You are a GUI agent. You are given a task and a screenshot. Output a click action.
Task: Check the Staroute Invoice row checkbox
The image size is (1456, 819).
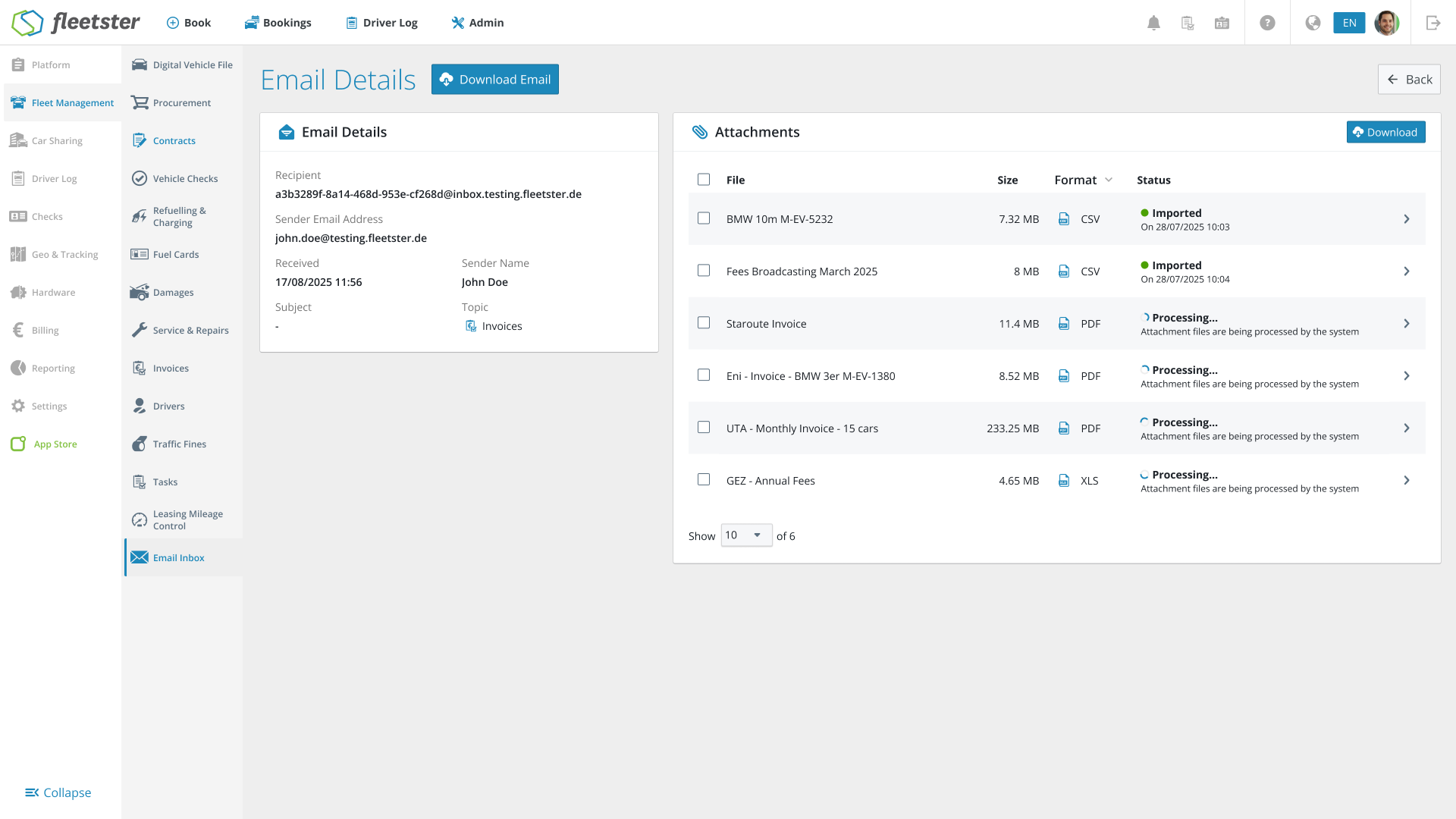(x=704, y=323)
